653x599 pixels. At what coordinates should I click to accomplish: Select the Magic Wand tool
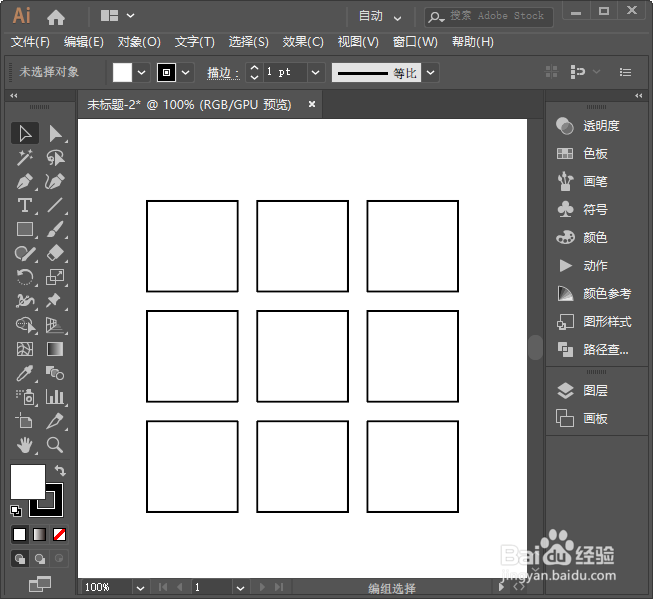pos(25,158)
